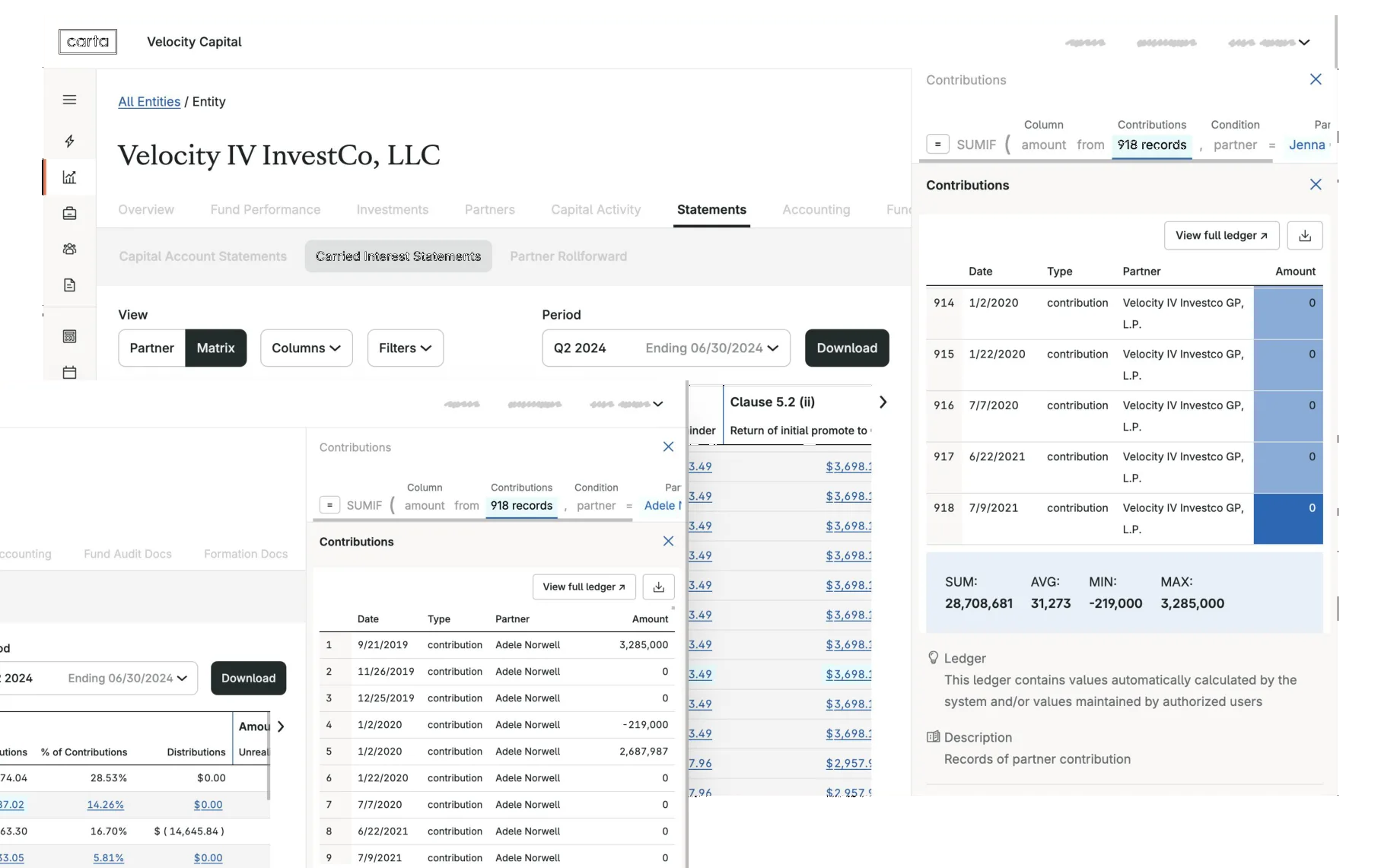The image size is (1381, 868).
Task: Click the highlighted amount cell in row 918
Action: 1288,519
